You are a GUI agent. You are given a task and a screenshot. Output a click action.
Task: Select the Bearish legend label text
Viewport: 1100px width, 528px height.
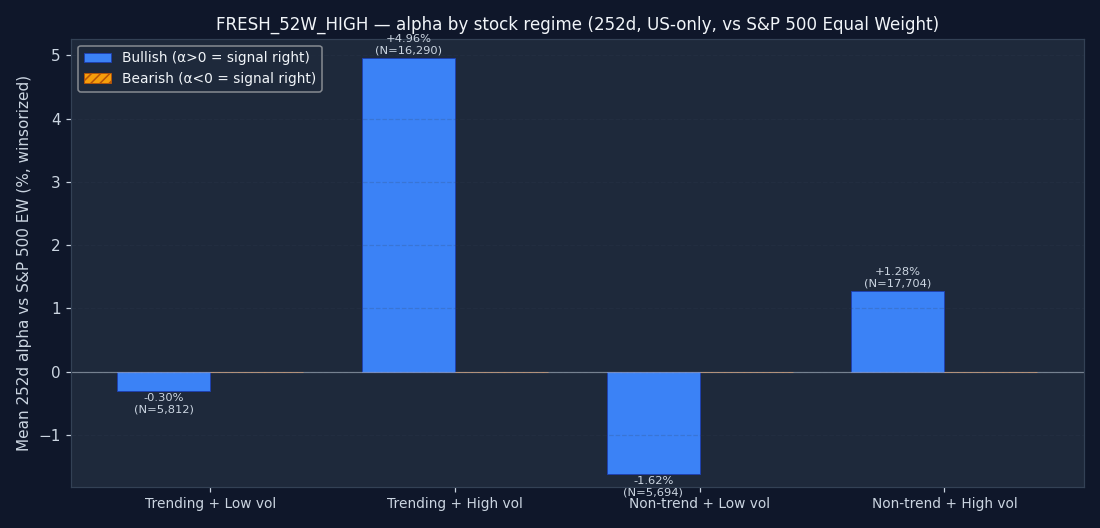pyautogui.click(x=218, y=78)
